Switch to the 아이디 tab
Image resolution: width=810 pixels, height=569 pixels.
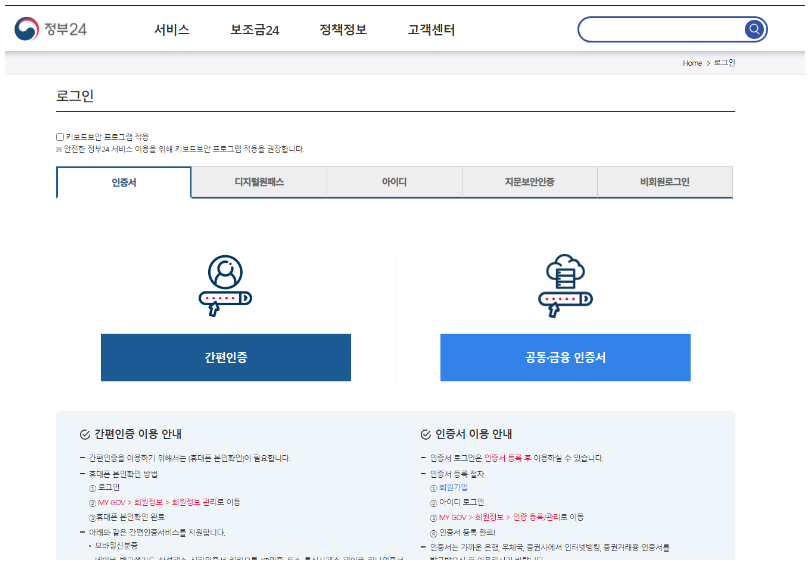[x=394, y=182]
